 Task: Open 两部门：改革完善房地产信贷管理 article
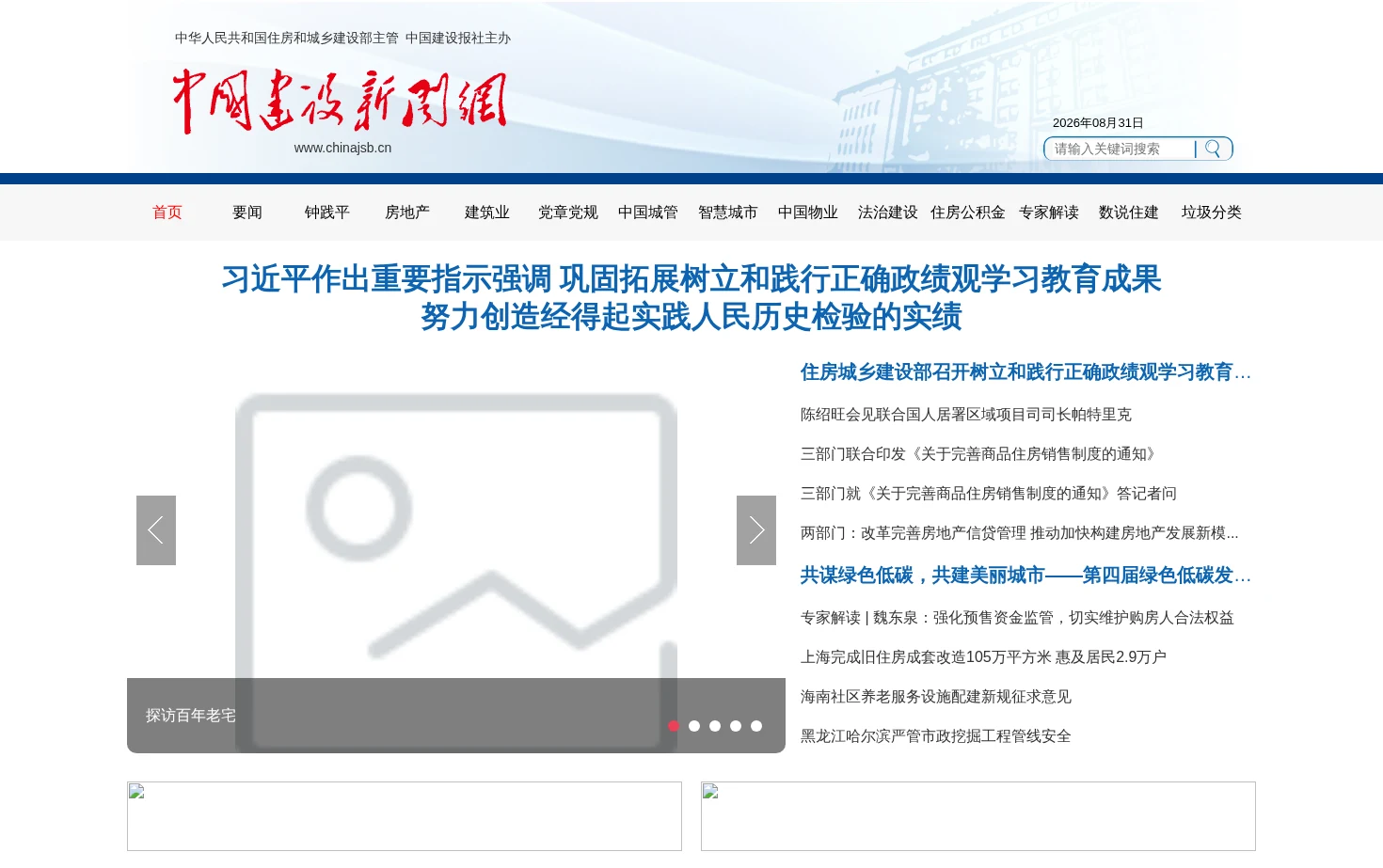click(x=1020, y=533)
